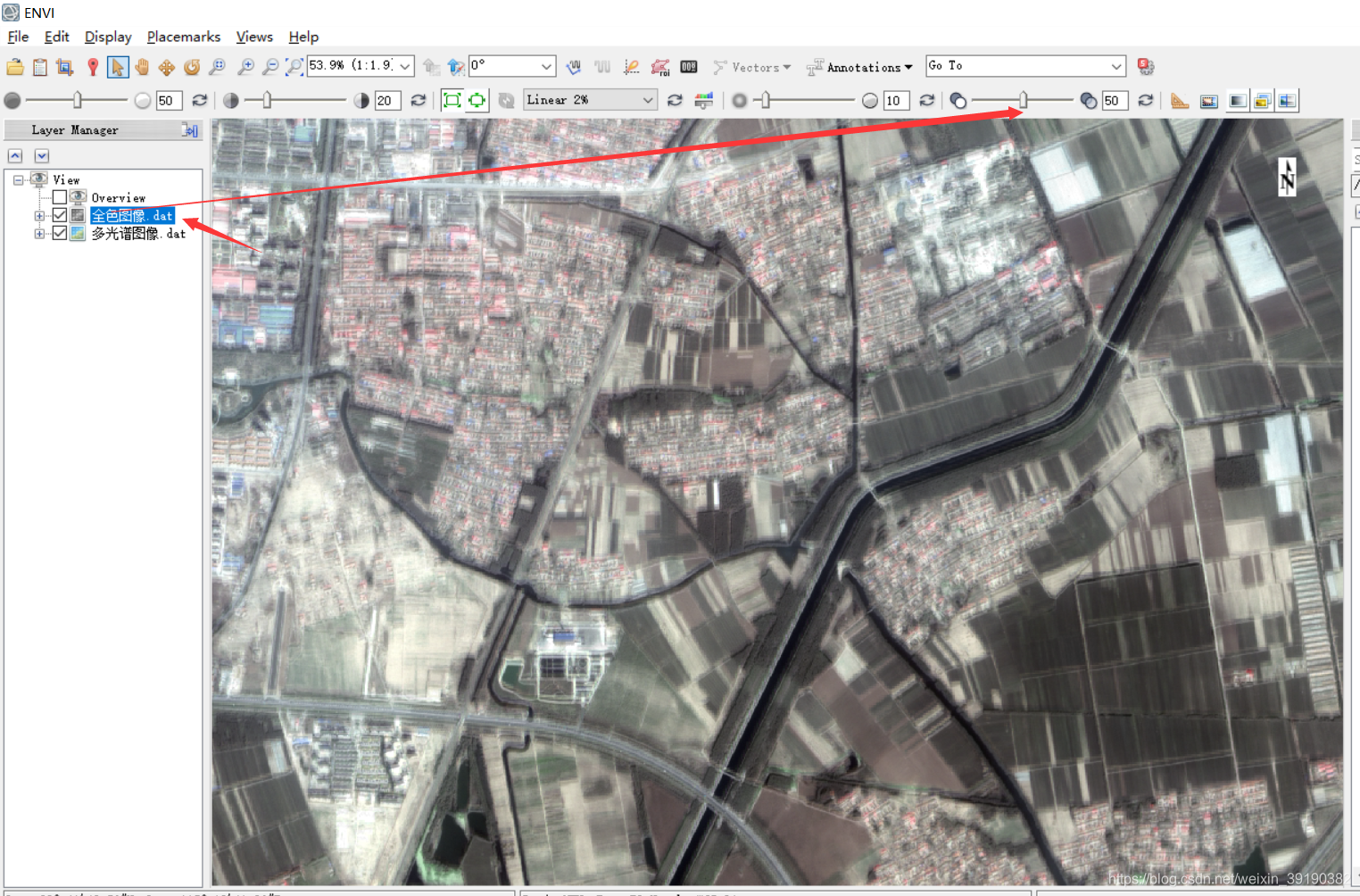The image size is (1360, 896).
Task: Reset transparency with the refresh icon
Action: [x=1146, y=100]
